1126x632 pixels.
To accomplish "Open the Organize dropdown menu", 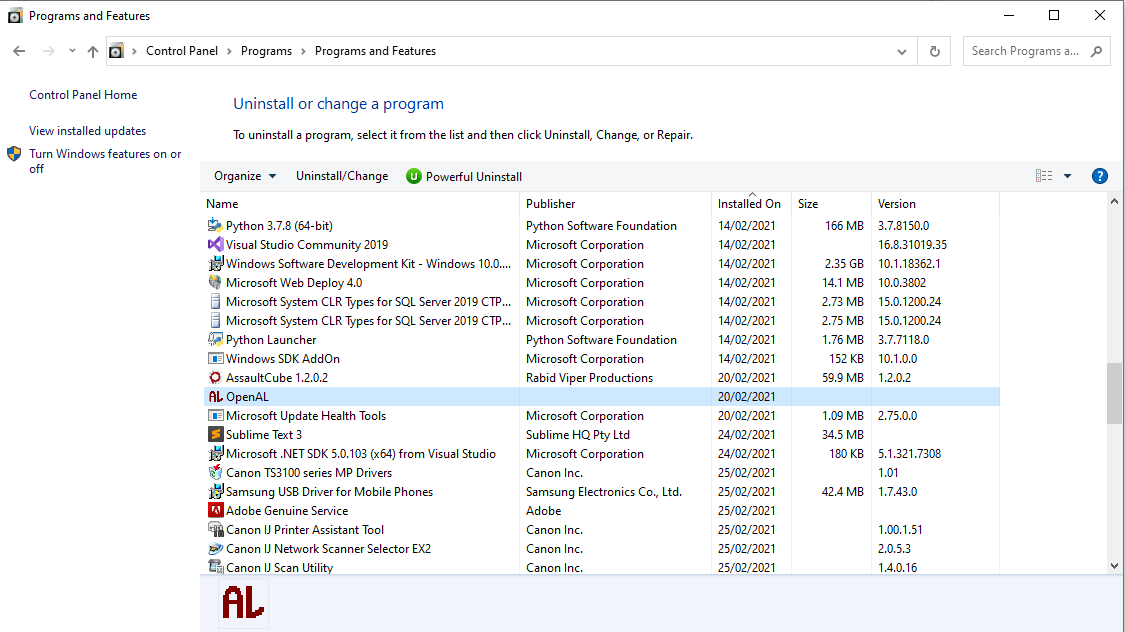I will coord(245,176).
